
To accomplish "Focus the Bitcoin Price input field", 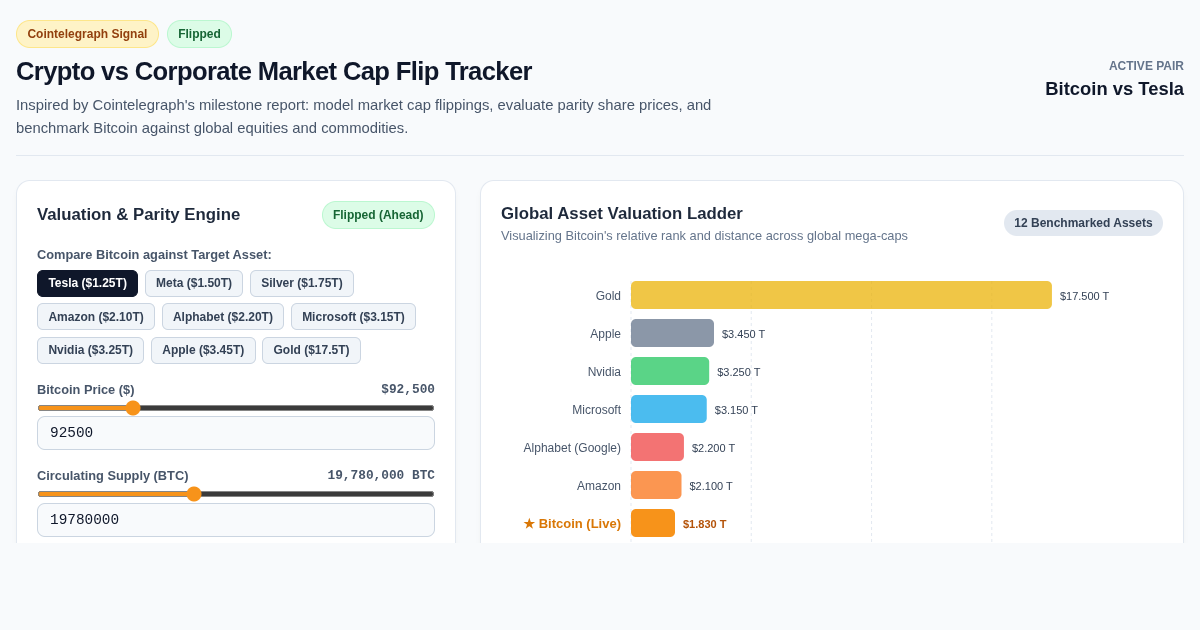I will pyautogui.click(x=236, y=433).
